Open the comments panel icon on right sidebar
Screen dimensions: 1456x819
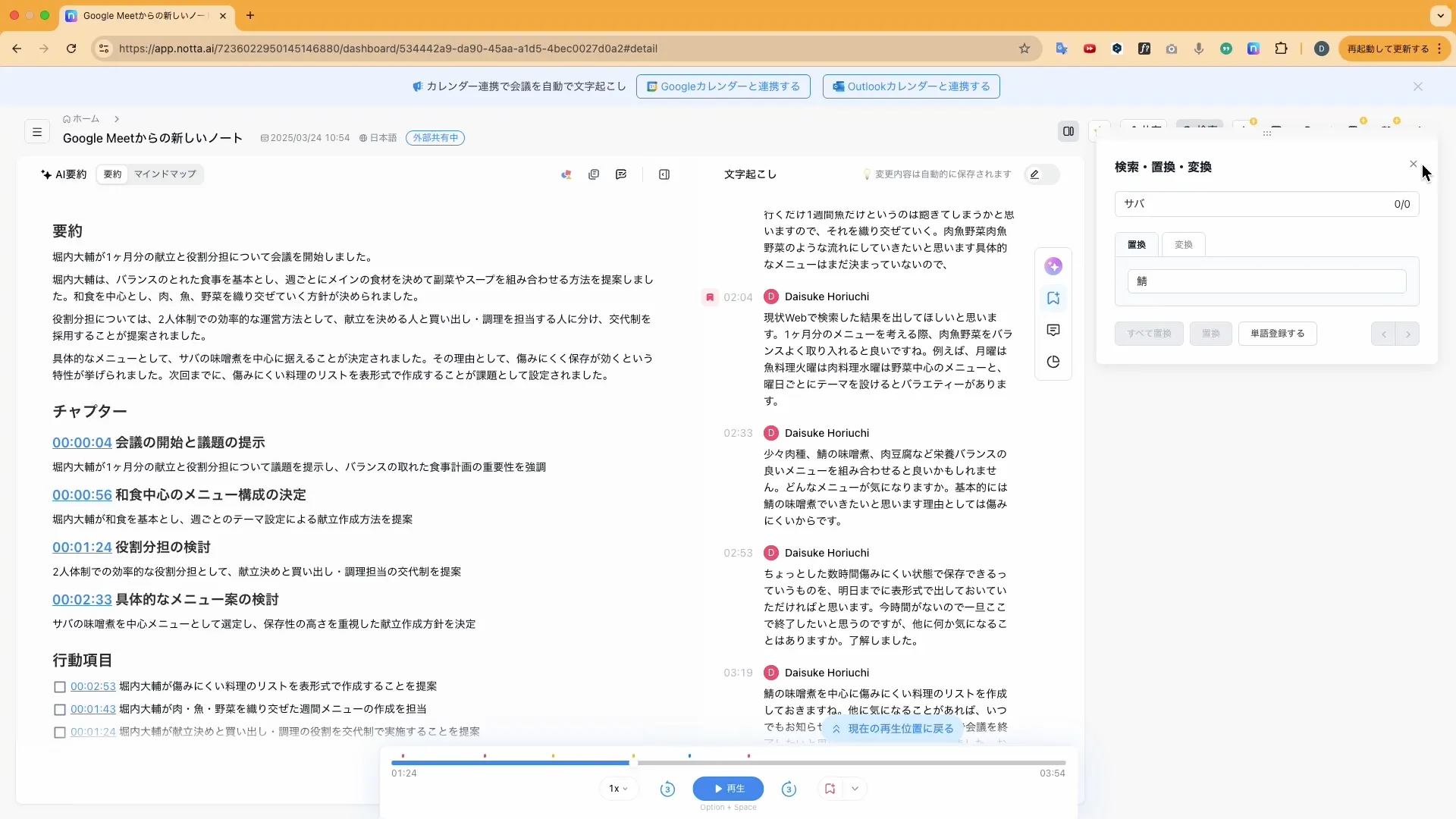tap(1053, 331)
